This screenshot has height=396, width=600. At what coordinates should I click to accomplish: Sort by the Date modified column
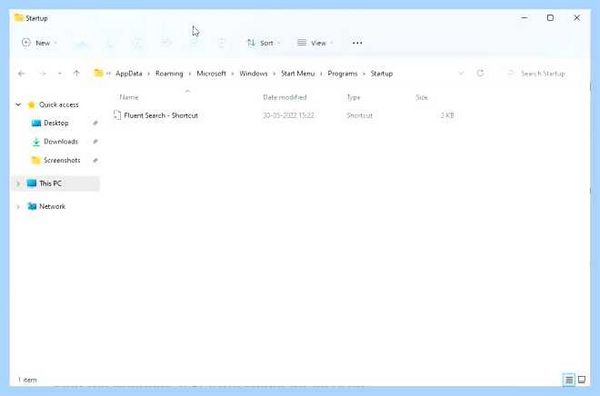tap(285, 97)
